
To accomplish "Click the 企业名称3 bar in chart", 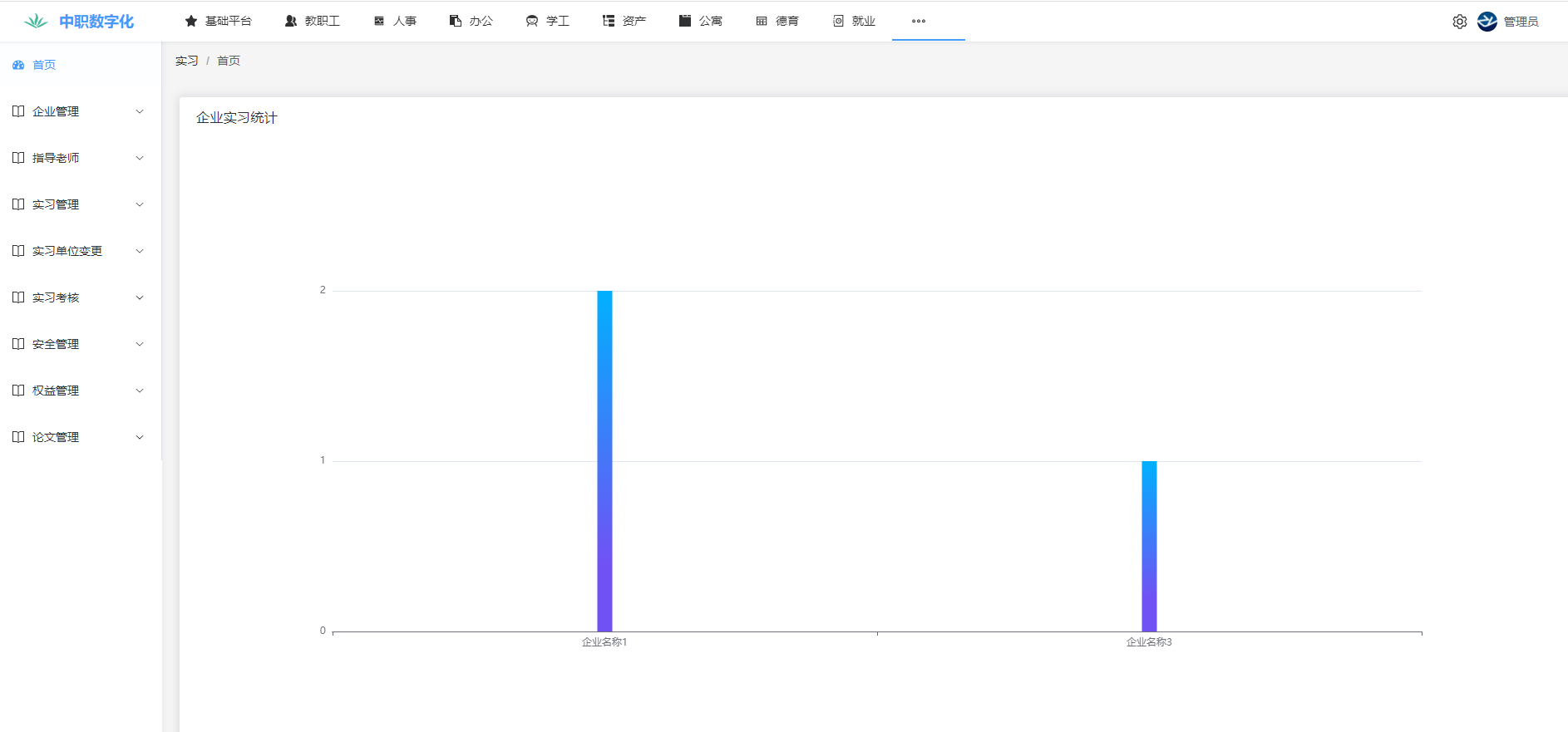I will coord(1149,546).
